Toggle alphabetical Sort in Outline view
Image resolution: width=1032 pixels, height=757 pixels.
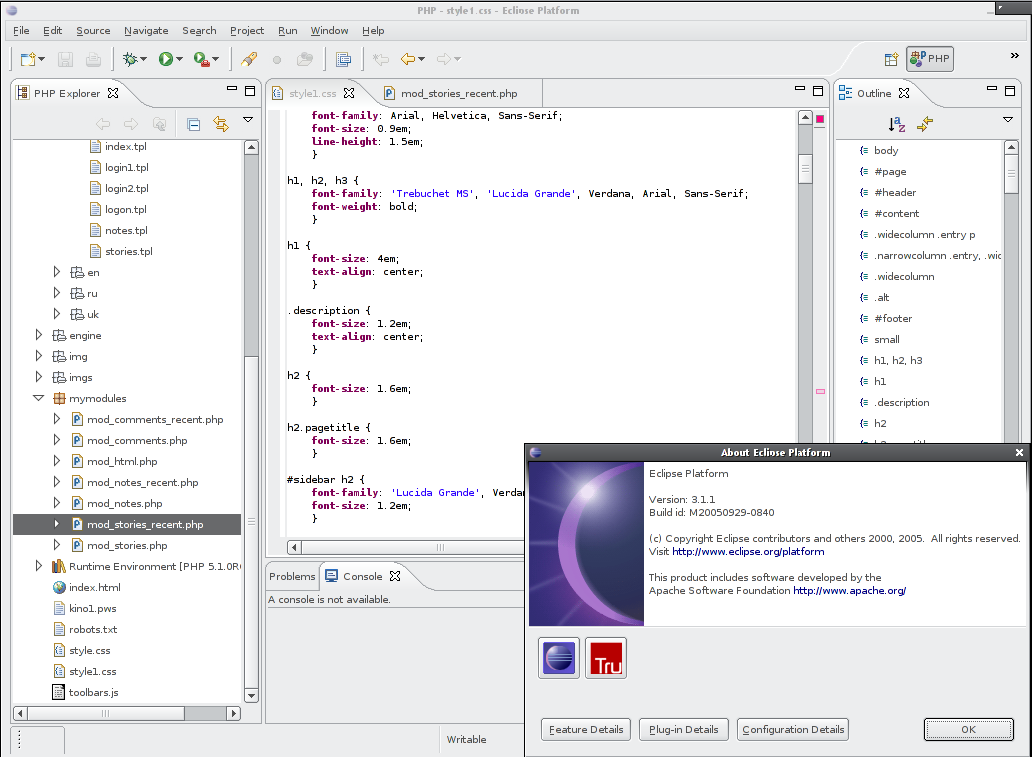[x=896, y=124]
